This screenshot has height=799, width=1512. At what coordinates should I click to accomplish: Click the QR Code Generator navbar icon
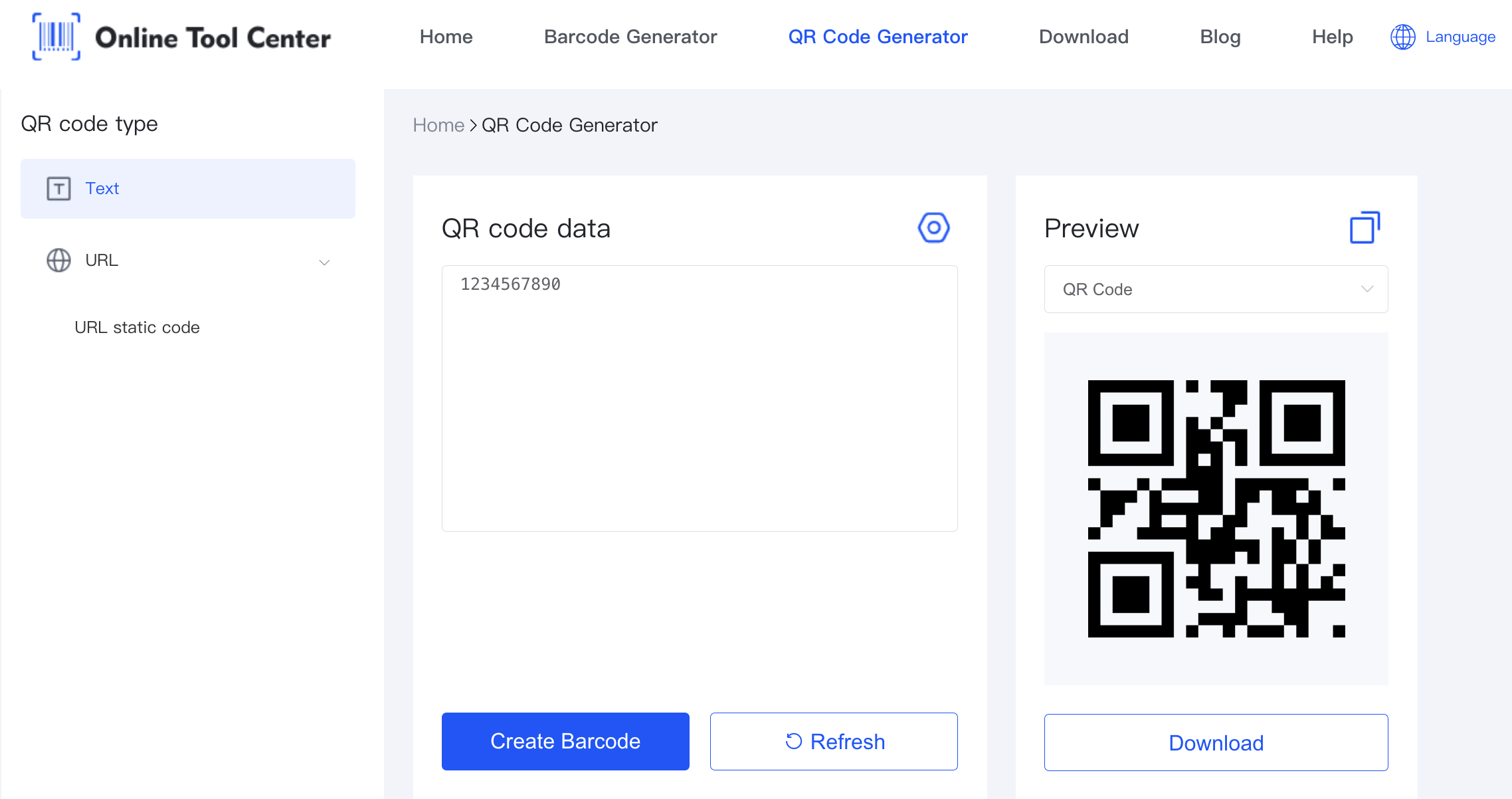878,37
